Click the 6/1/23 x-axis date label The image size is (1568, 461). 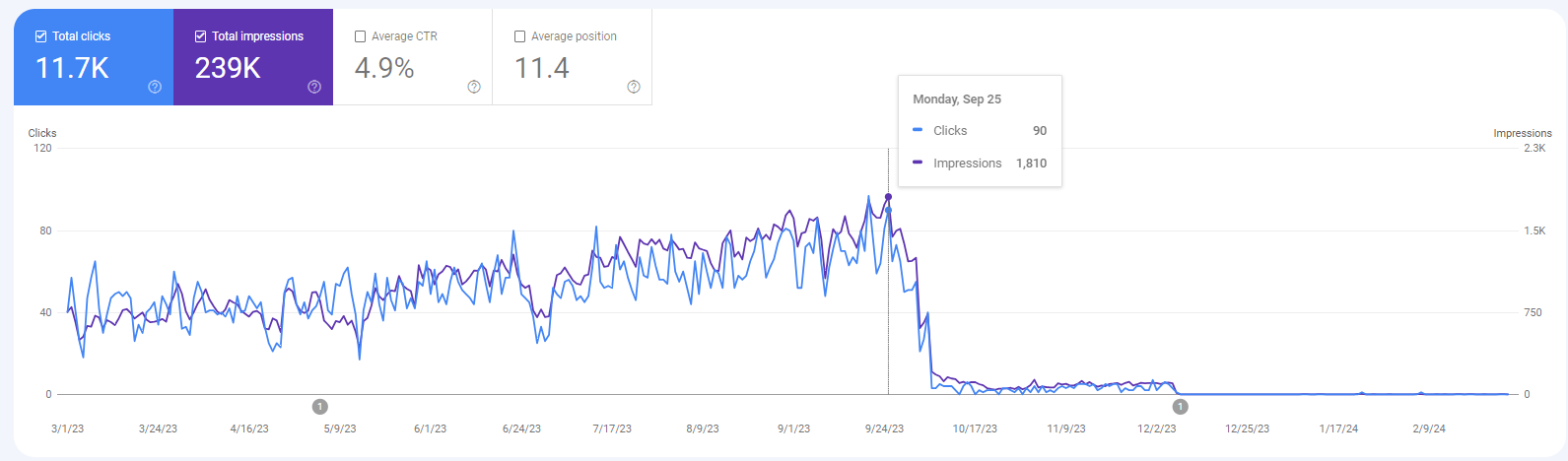tap(431, 429)
